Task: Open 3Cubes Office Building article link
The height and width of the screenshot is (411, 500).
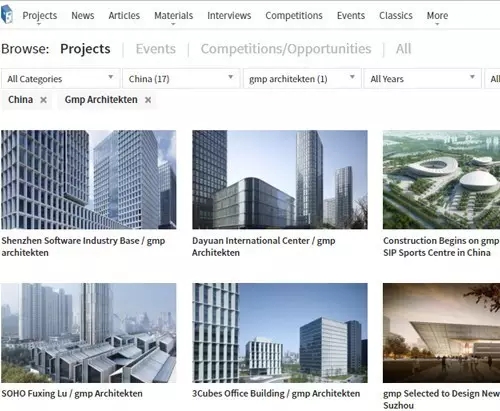Action: 276,393
